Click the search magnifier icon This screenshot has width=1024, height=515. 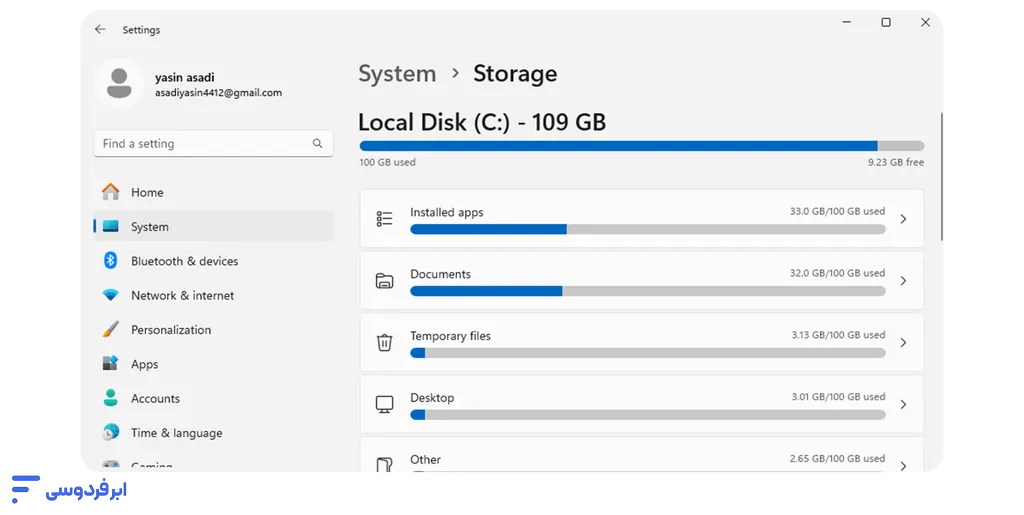(x=317, y=143)
